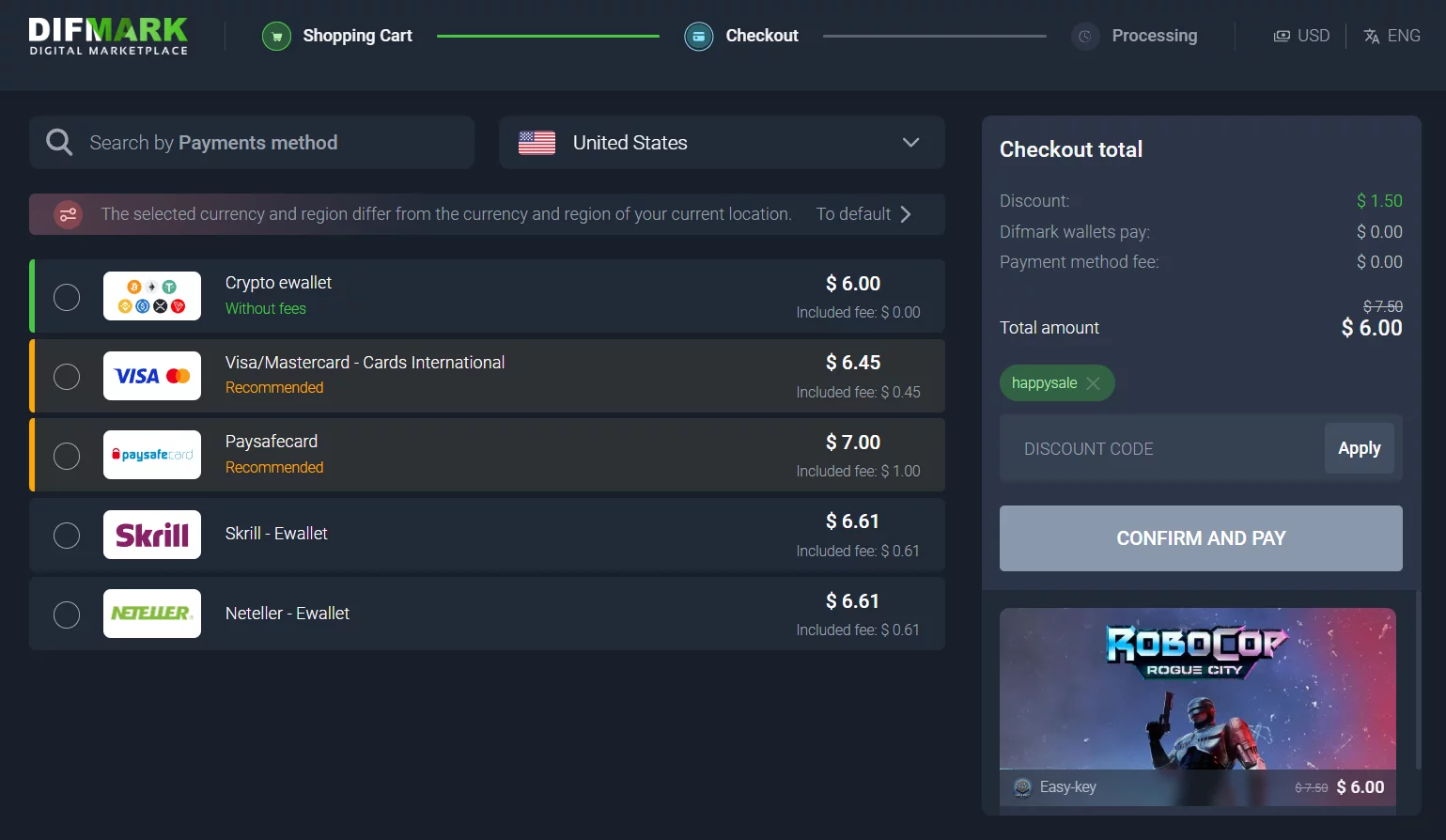Click the search magnifier icon
The width and height of the screenshot is (1446, 840).
click(59, 142)
